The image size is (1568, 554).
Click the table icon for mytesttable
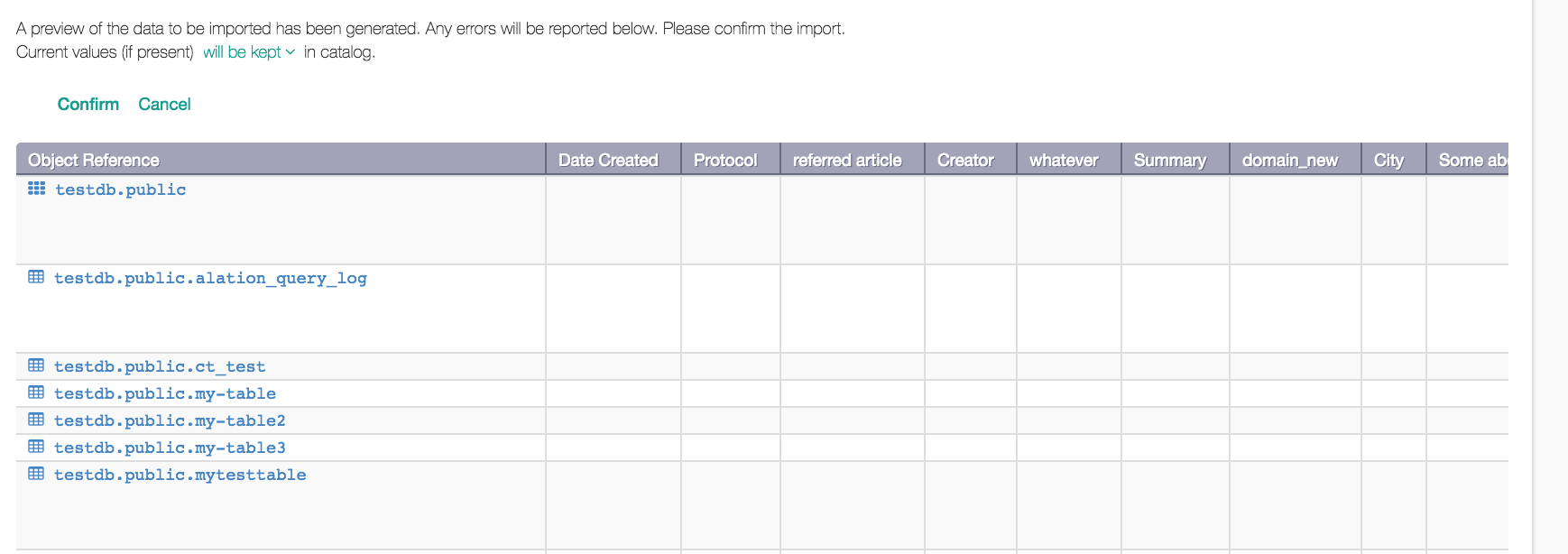coord(36,473)
